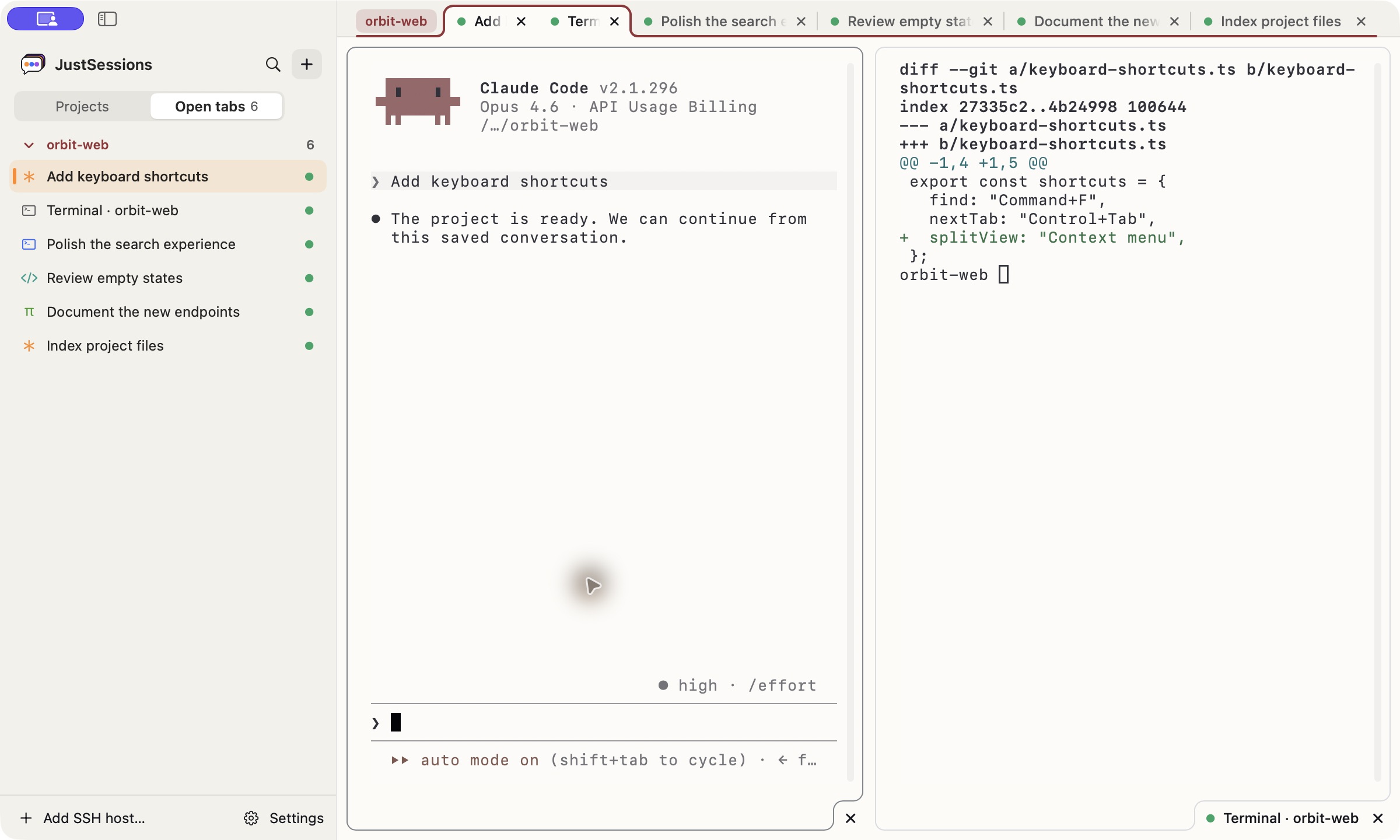Select the Open tabs 6 segment
Image resolution: width=1400 pixels, height=840 pixels.
(216, 106)
